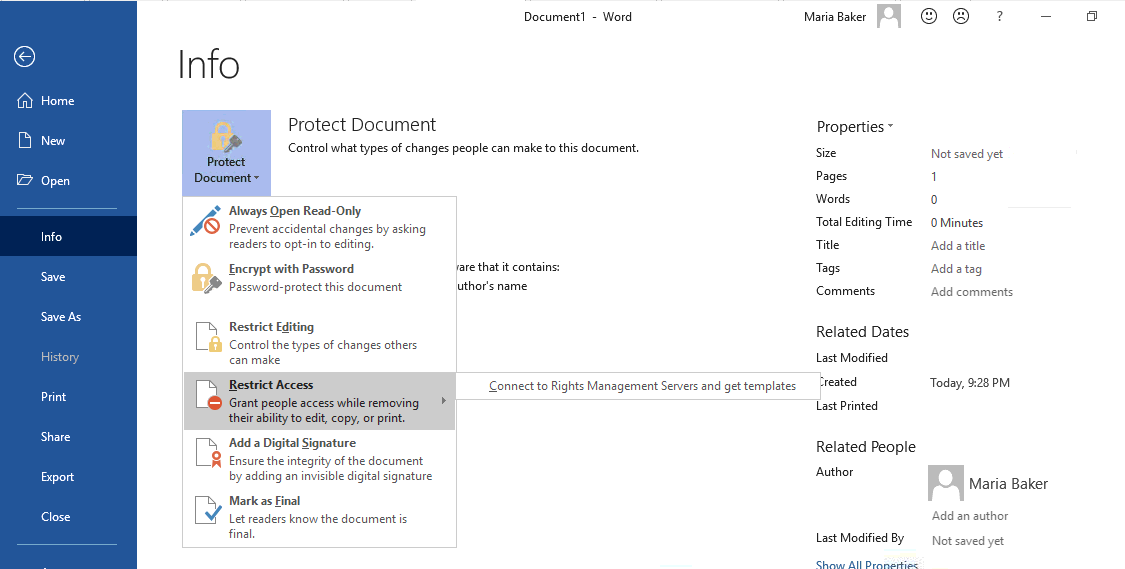Click the Add a Digital Signature ribbon icon
The width and height of the screenshot is (1125, 569).
[208, 453]
